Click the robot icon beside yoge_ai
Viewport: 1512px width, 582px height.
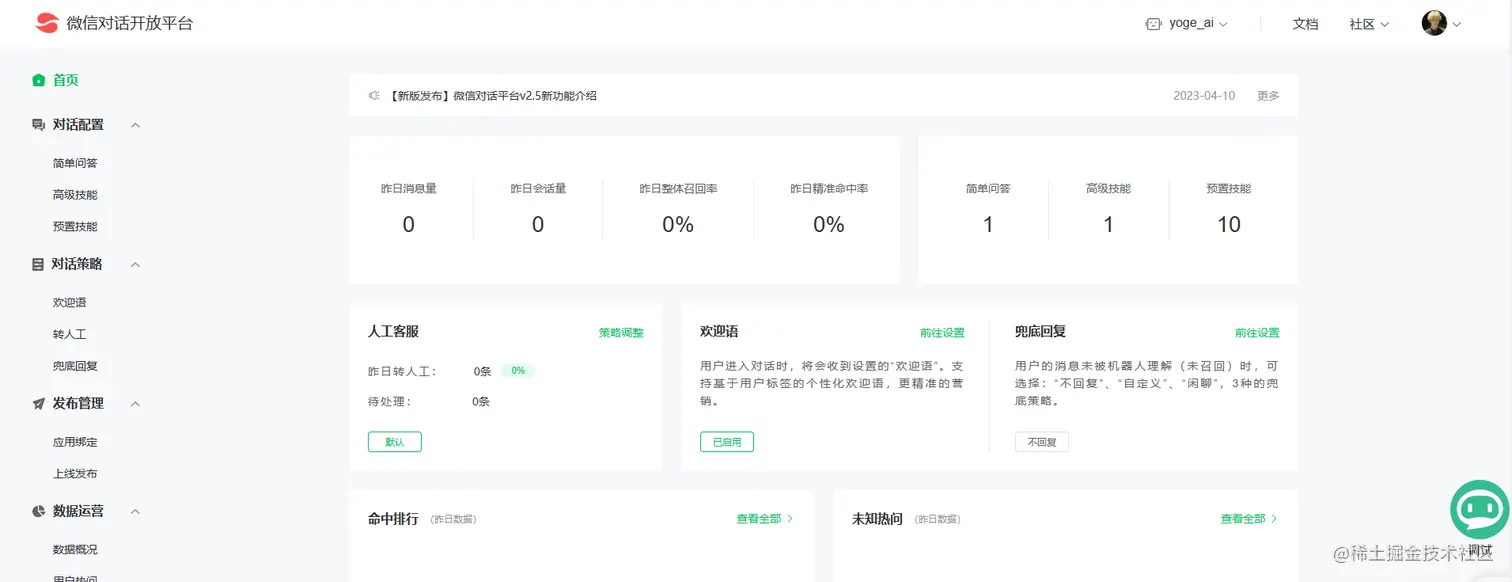[x=1153, y=24]
